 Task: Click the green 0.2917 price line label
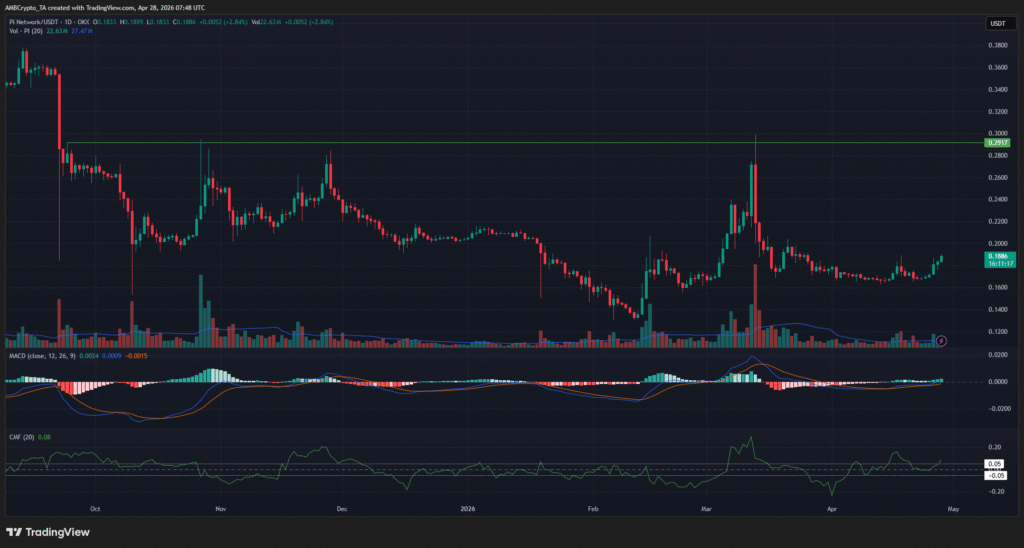click(997, 142)
